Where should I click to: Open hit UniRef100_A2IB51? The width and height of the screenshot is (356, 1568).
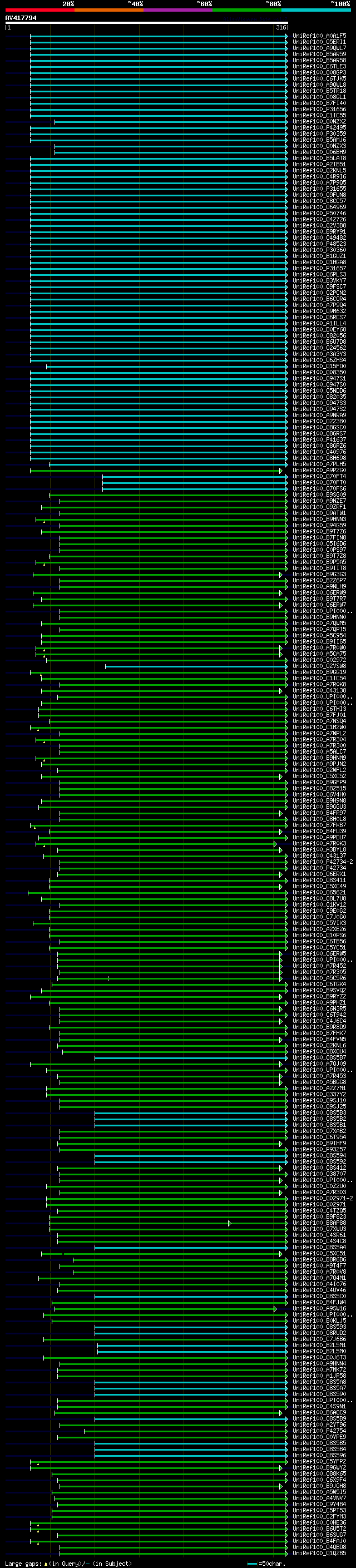tap(319, 164)
